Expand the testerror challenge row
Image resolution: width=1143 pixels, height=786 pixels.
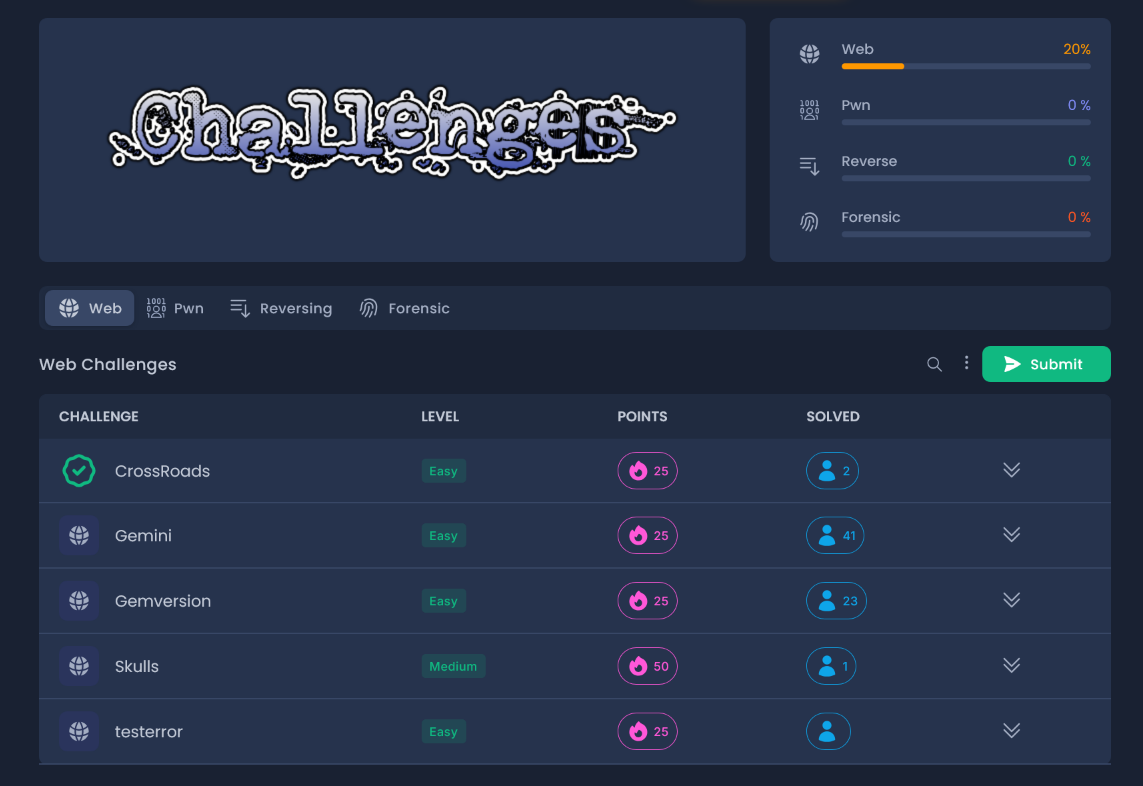coord(1011,731)
